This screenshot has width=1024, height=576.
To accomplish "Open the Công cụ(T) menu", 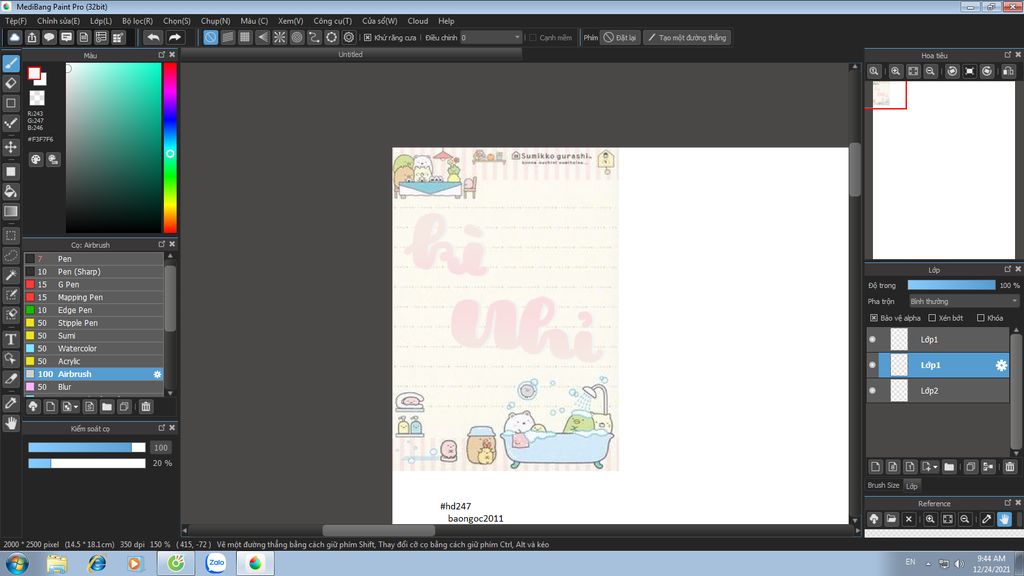I will [x=332, y=21].
